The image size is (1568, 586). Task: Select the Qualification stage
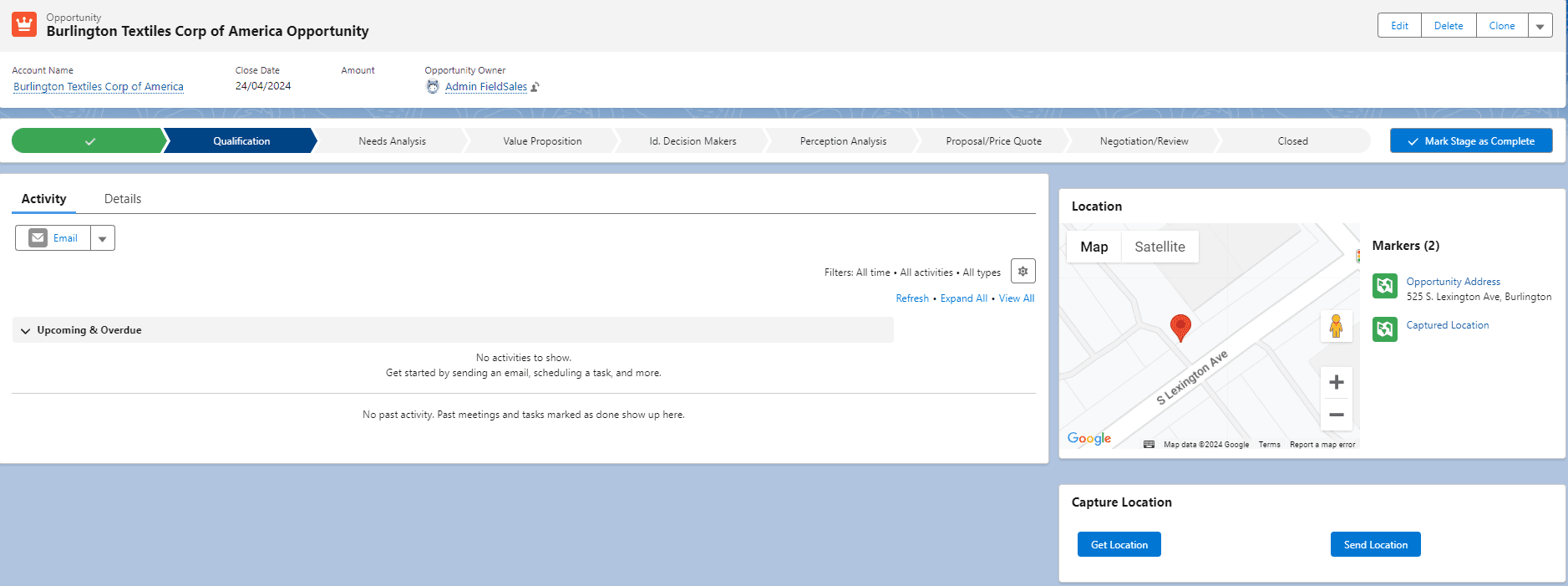click(x=241, y=141)
